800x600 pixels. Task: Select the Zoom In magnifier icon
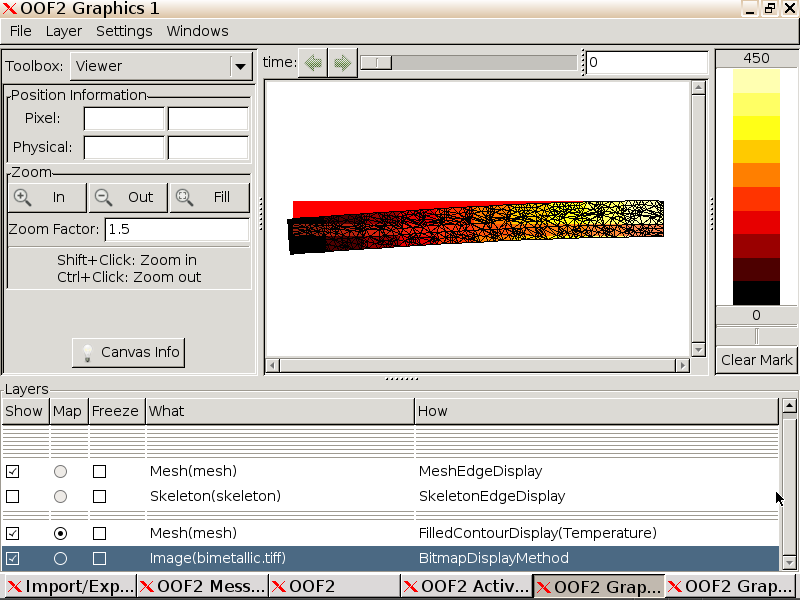click(x=23, y=197)
